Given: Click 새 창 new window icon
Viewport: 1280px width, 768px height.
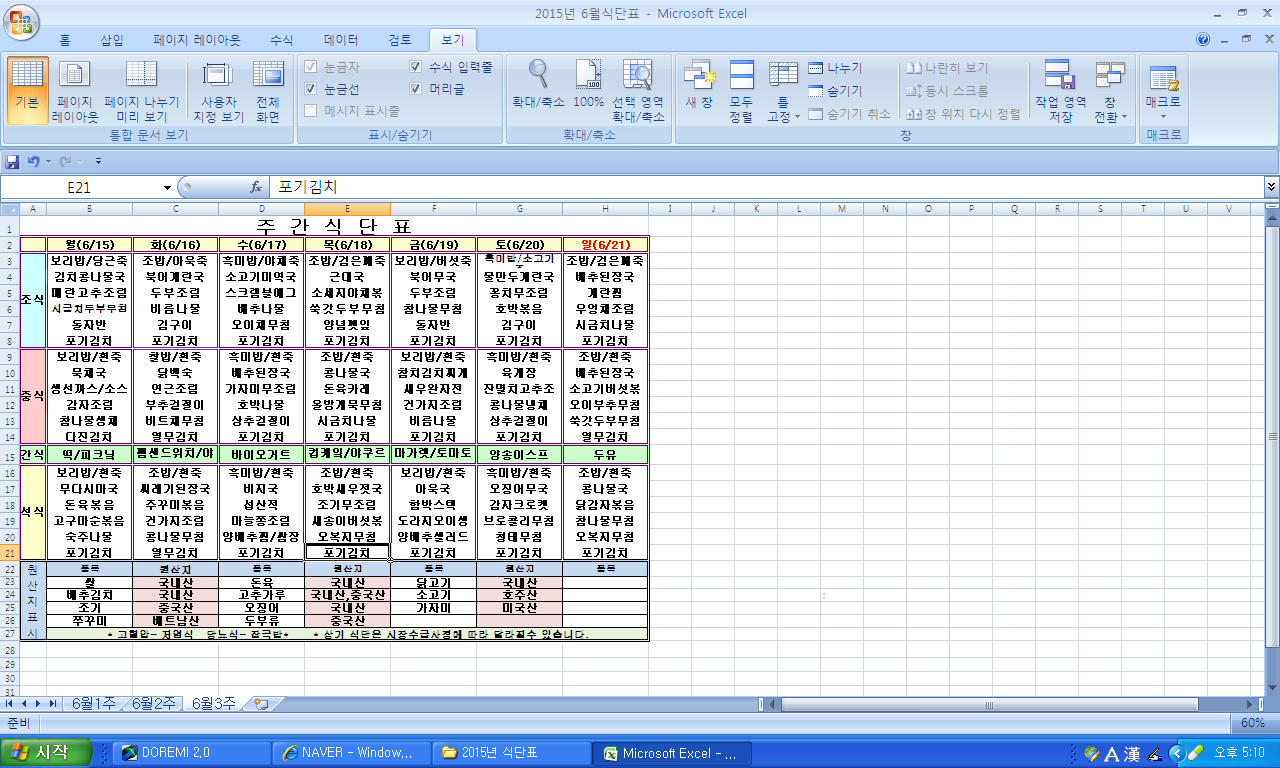Looking at the screenshot, I should (x=699, y=76).
